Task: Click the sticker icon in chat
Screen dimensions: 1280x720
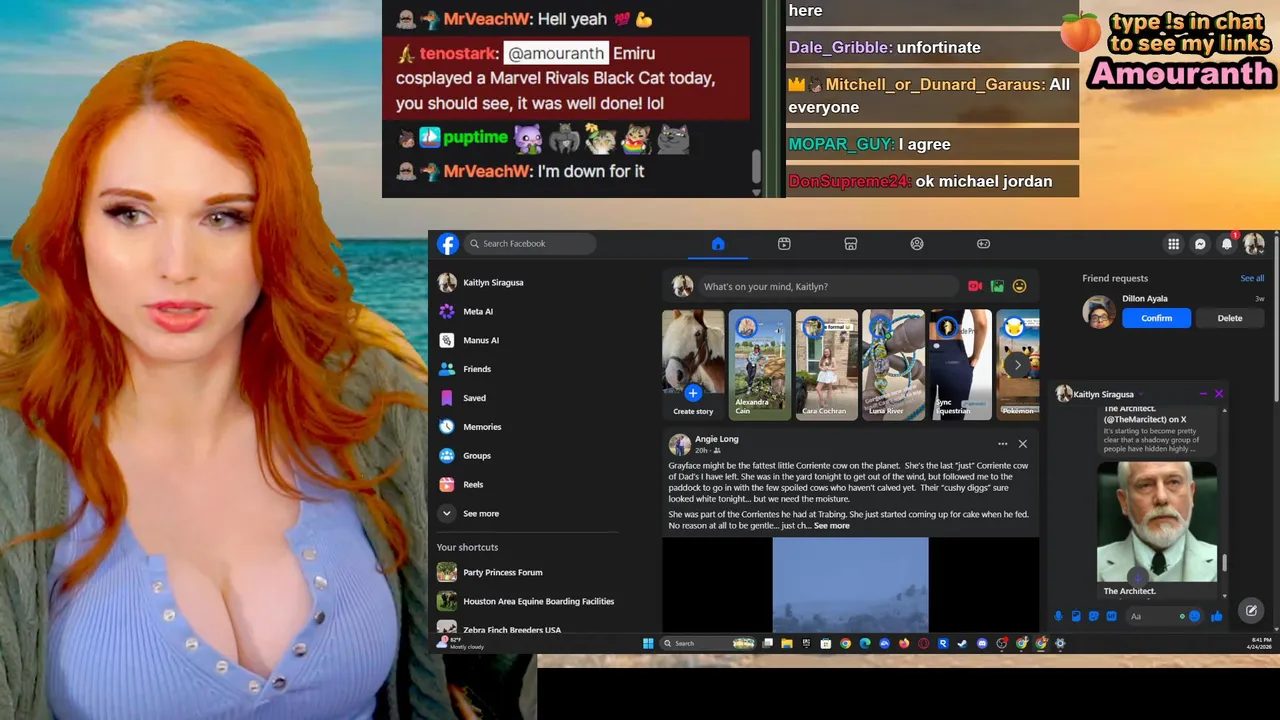Action: click(1094, 617)
